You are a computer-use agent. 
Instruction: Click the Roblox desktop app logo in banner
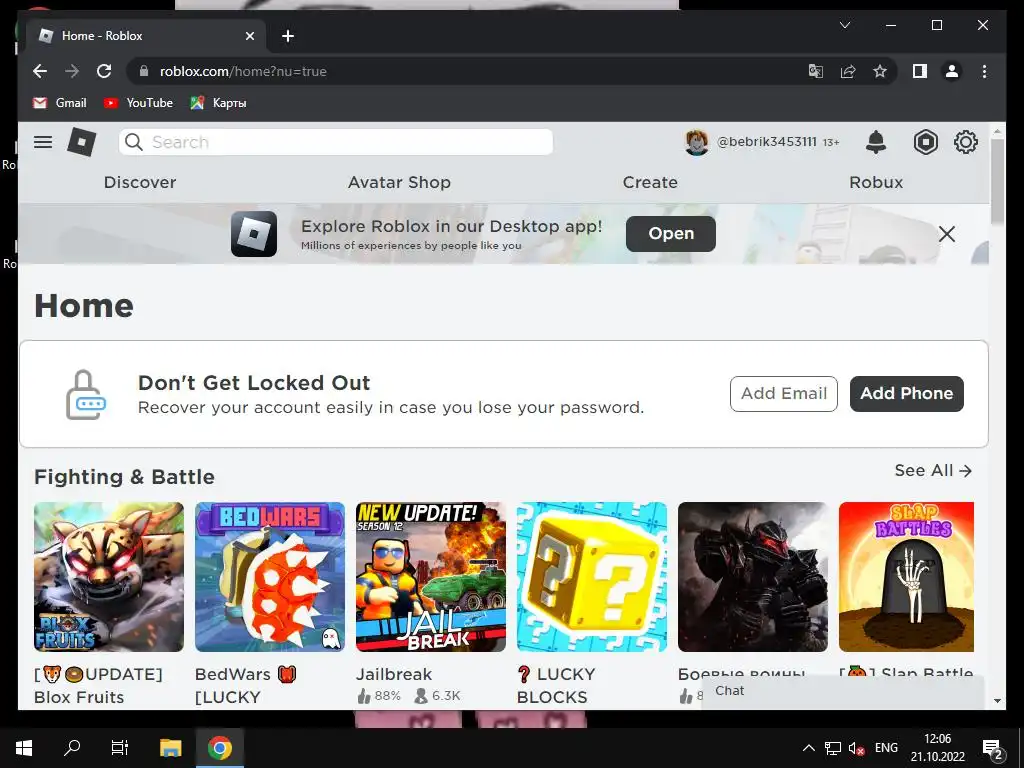click(x=253, y=234)
